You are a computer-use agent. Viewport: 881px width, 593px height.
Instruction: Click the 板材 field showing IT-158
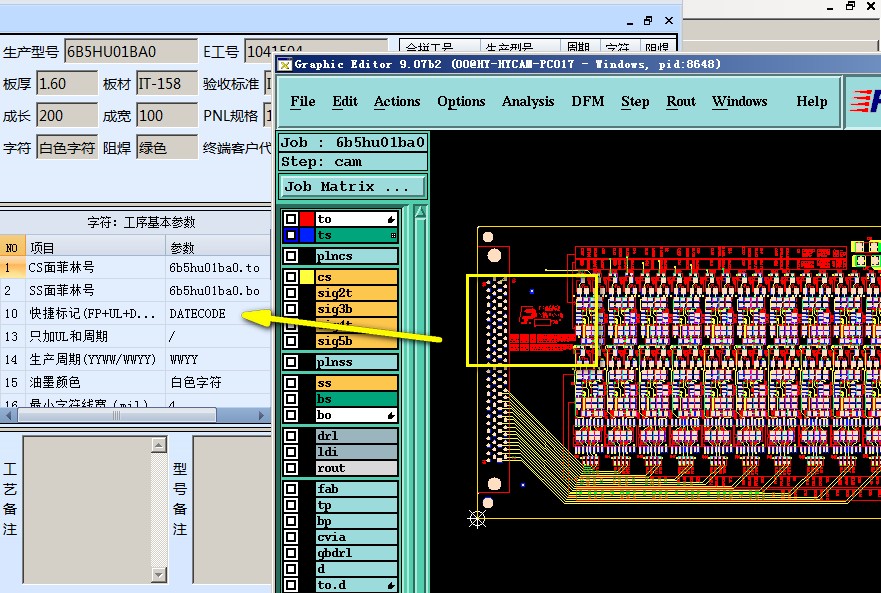pyautogui.click(x=167, y=84)
